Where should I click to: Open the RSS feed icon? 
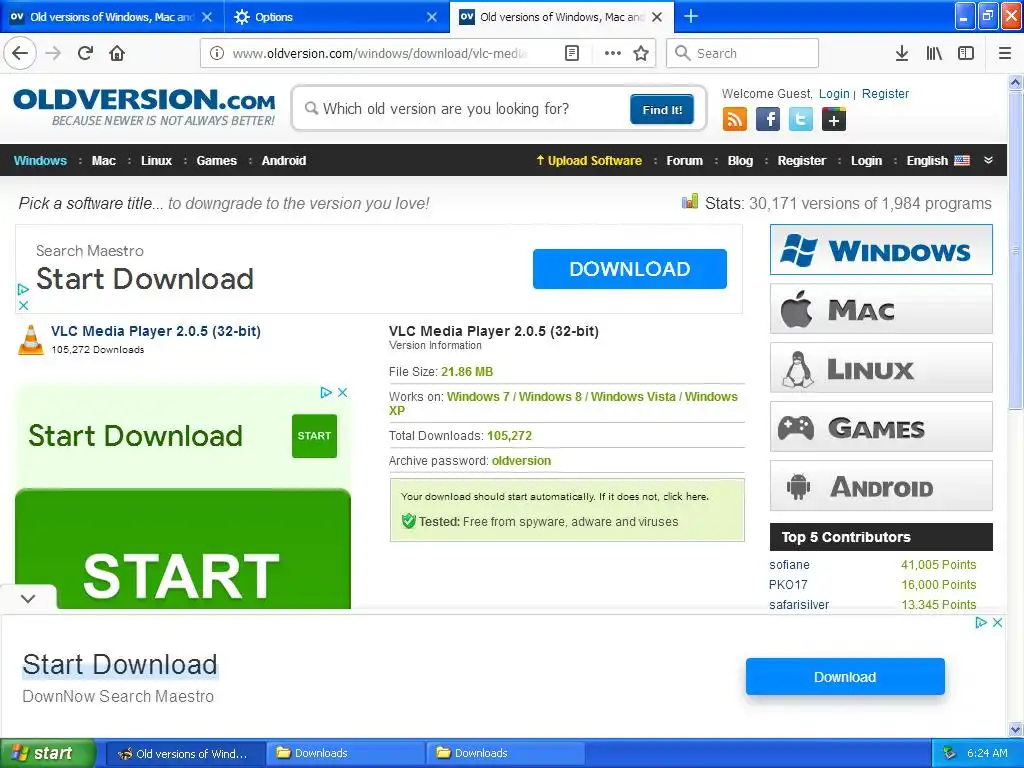click(x=735, y=120)
